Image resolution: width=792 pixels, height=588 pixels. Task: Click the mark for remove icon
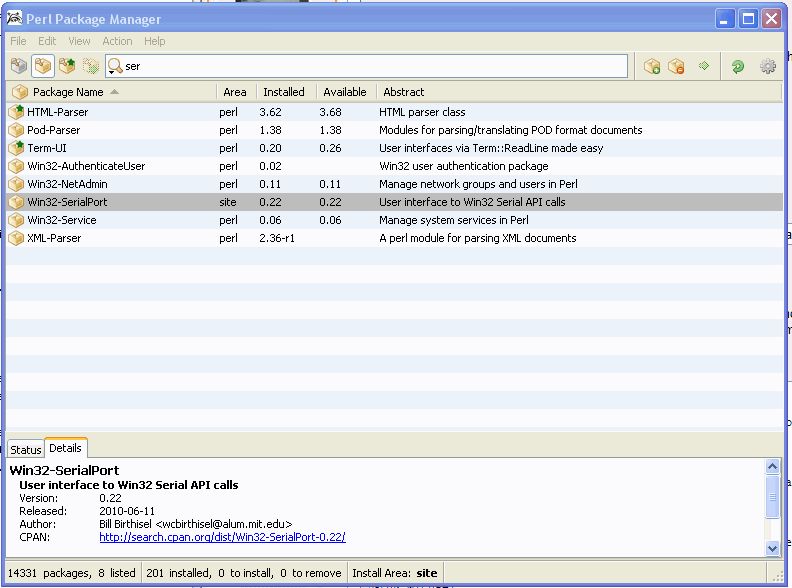(677, 66)
